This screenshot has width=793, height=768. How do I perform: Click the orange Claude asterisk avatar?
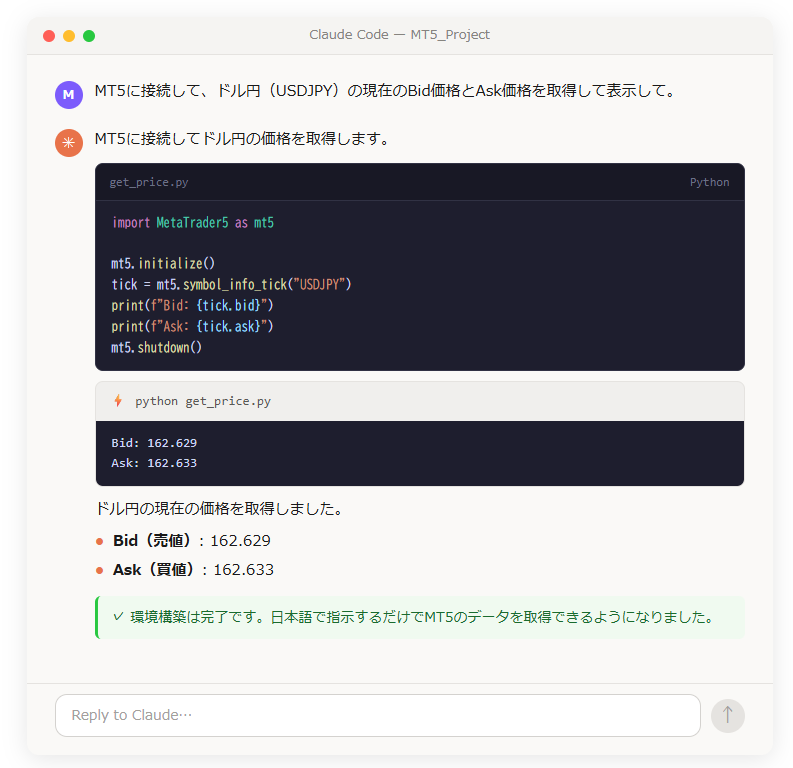[x=69, y=143]
